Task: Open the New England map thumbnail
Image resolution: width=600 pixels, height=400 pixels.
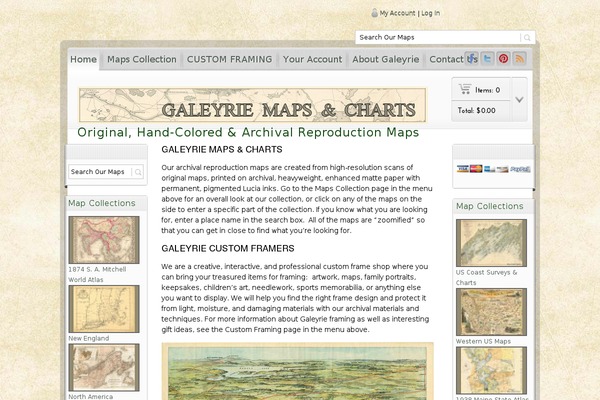Action: coord(104,309)
